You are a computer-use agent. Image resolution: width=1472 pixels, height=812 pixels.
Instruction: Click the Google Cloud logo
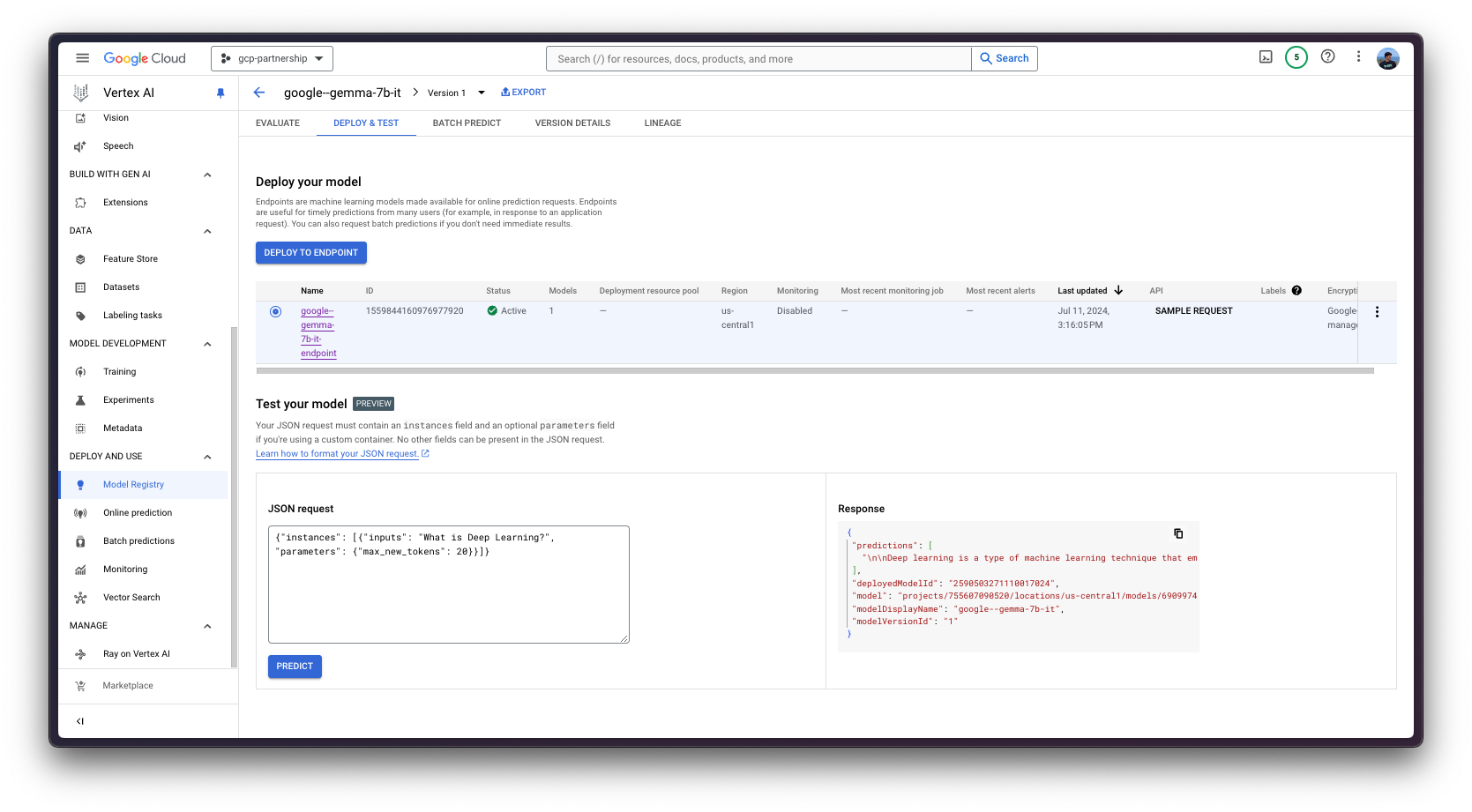[x=145, y=58]
